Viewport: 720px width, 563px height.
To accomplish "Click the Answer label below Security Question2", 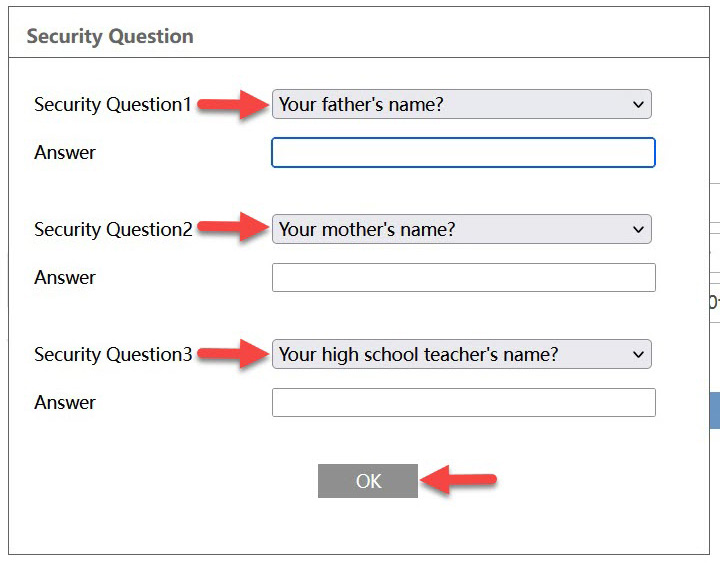I will pyautogui.click(x=65, y=278).
